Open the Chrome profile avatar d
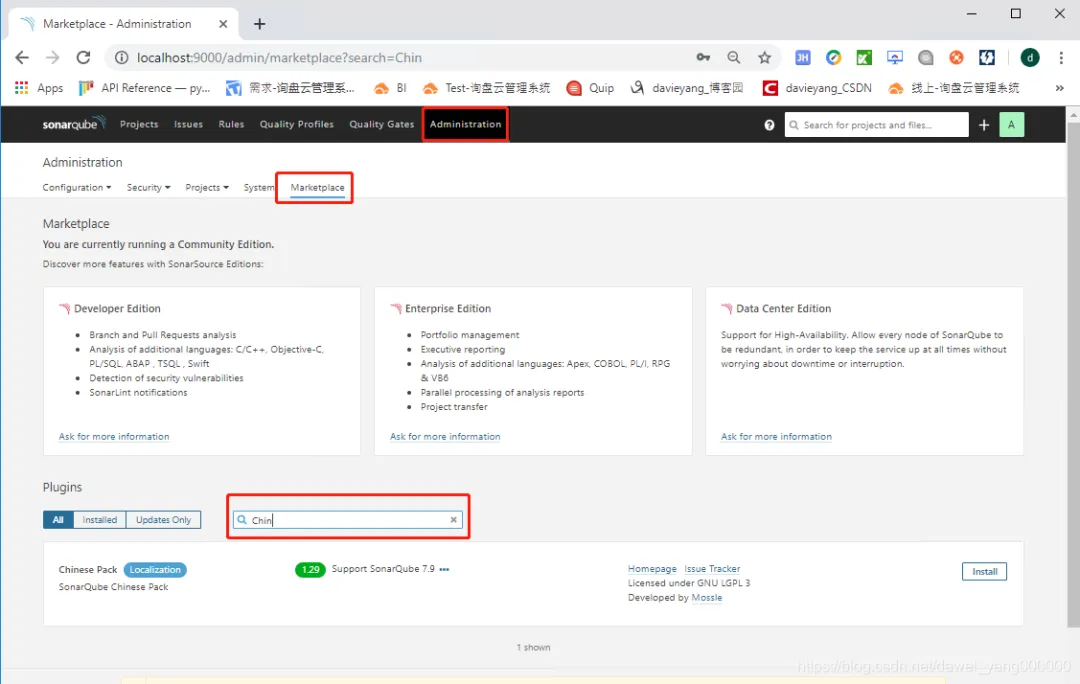The height and width of the screenshot is (684, 1080). (1030, 58)
